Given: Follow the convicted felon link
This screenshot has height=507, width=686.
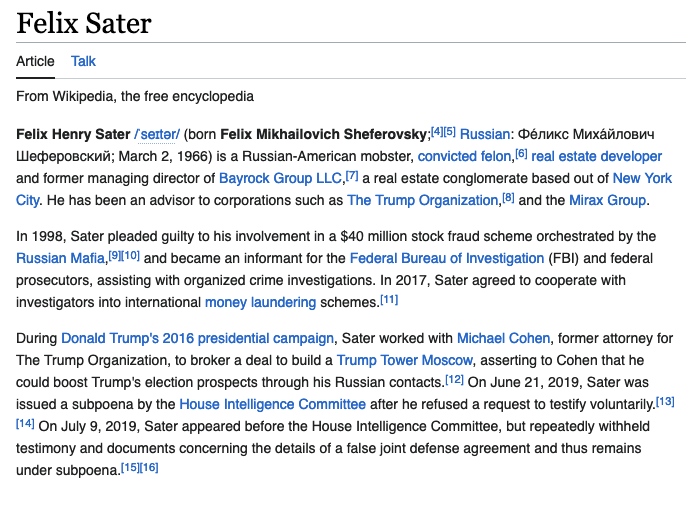Looking at the screenshot, I should [464, 156].
